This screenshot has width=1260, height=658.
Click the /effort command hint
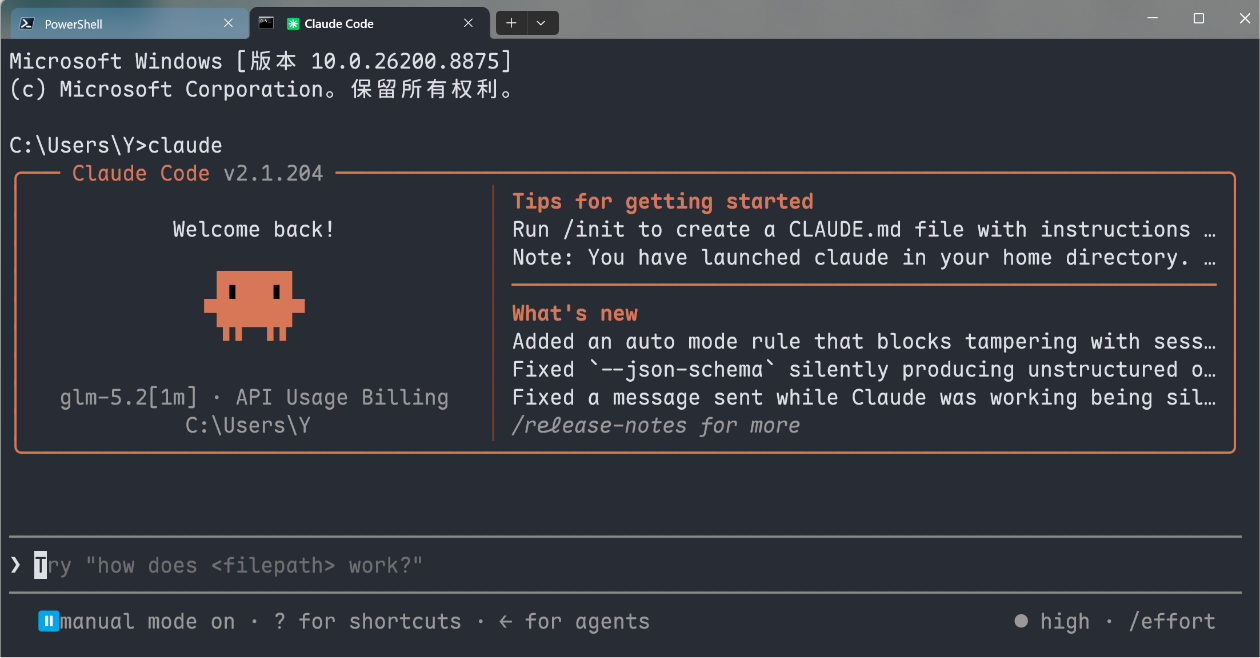(x=1172, y=622)
